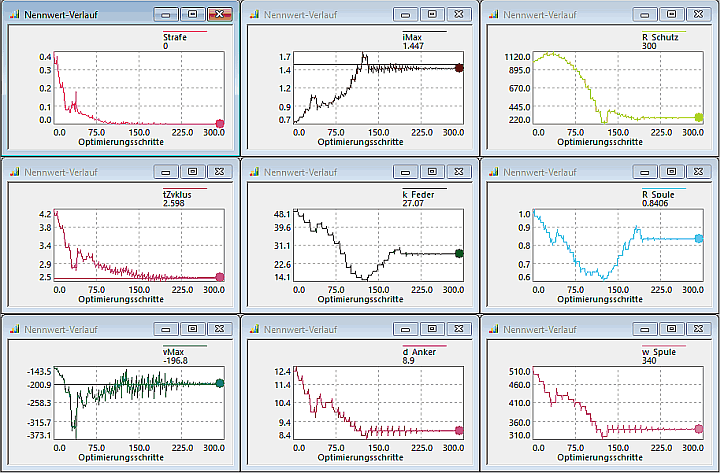This screenshot has height=473, width=720.
Task: Open the system menu icon of the tZyklus window
Action: [x=14, y=171]
